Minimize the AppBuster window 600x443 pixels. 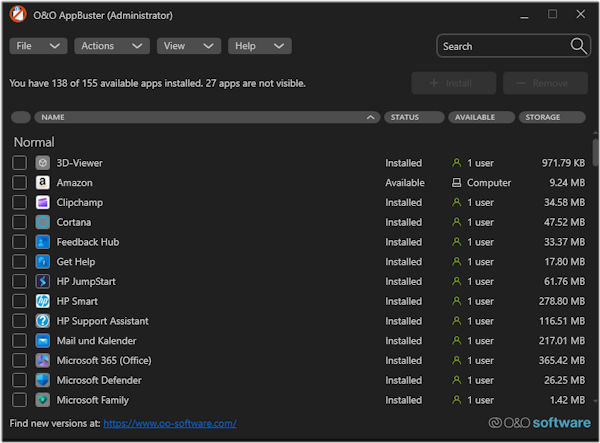(524, 15)
